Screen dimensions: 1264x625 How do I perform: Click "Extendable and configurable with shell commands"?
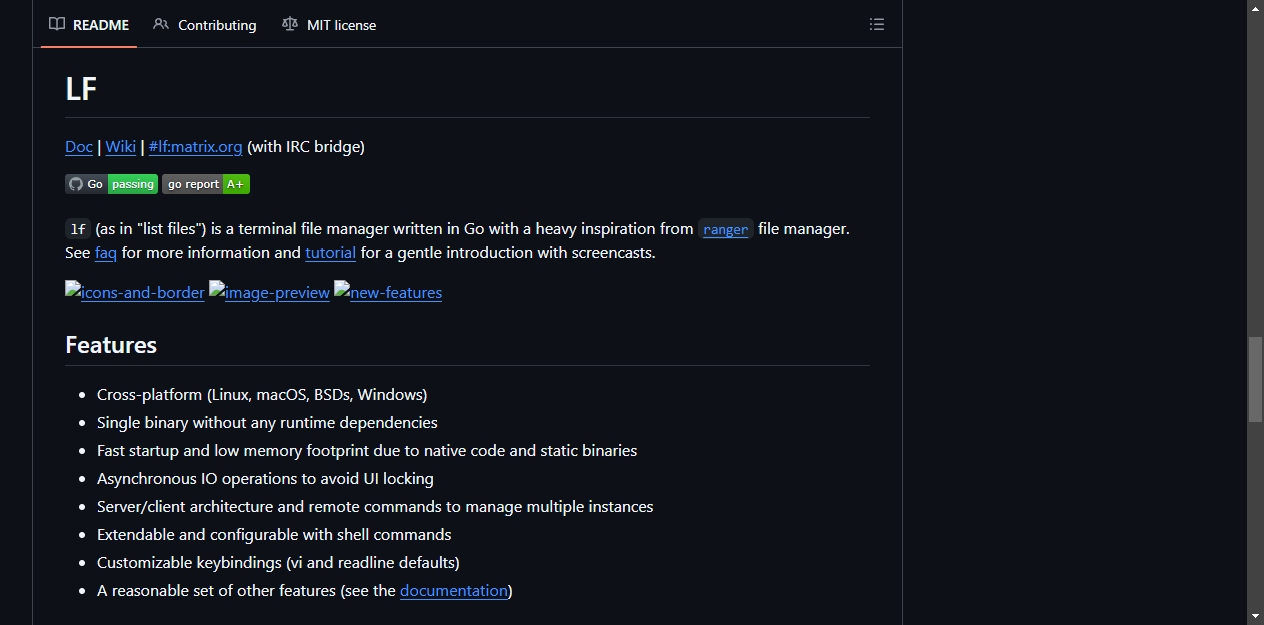274,535
